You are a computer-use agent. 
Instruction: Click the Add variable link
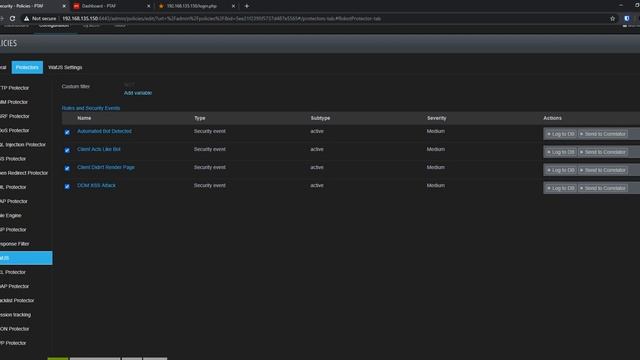pos(138,93)
